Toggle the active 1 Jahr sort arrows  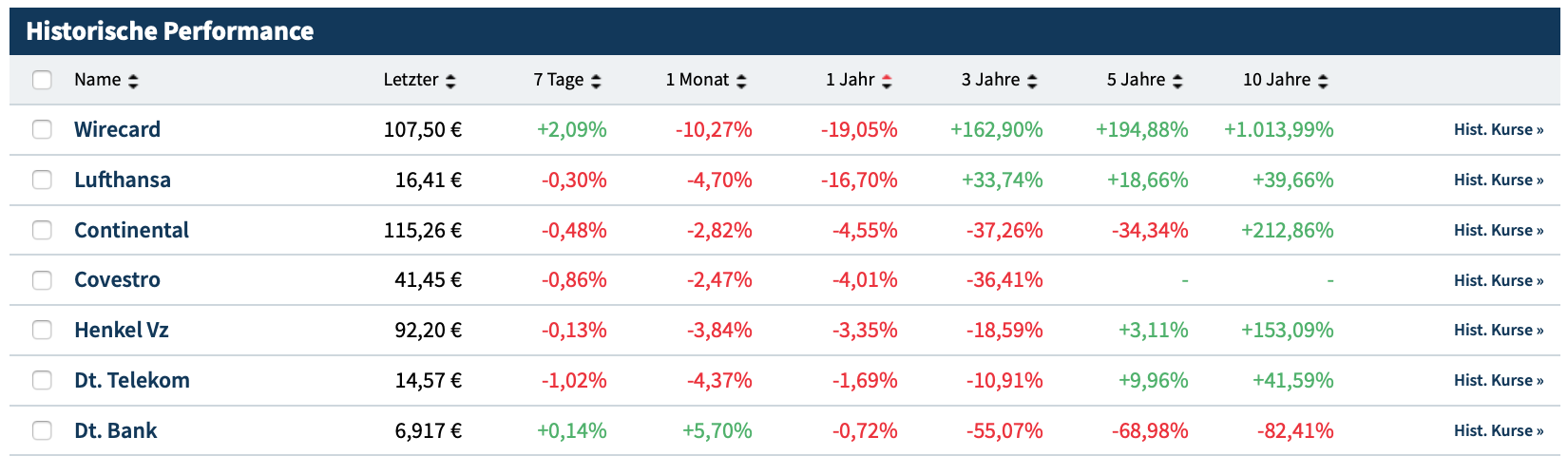click(887, 81)
